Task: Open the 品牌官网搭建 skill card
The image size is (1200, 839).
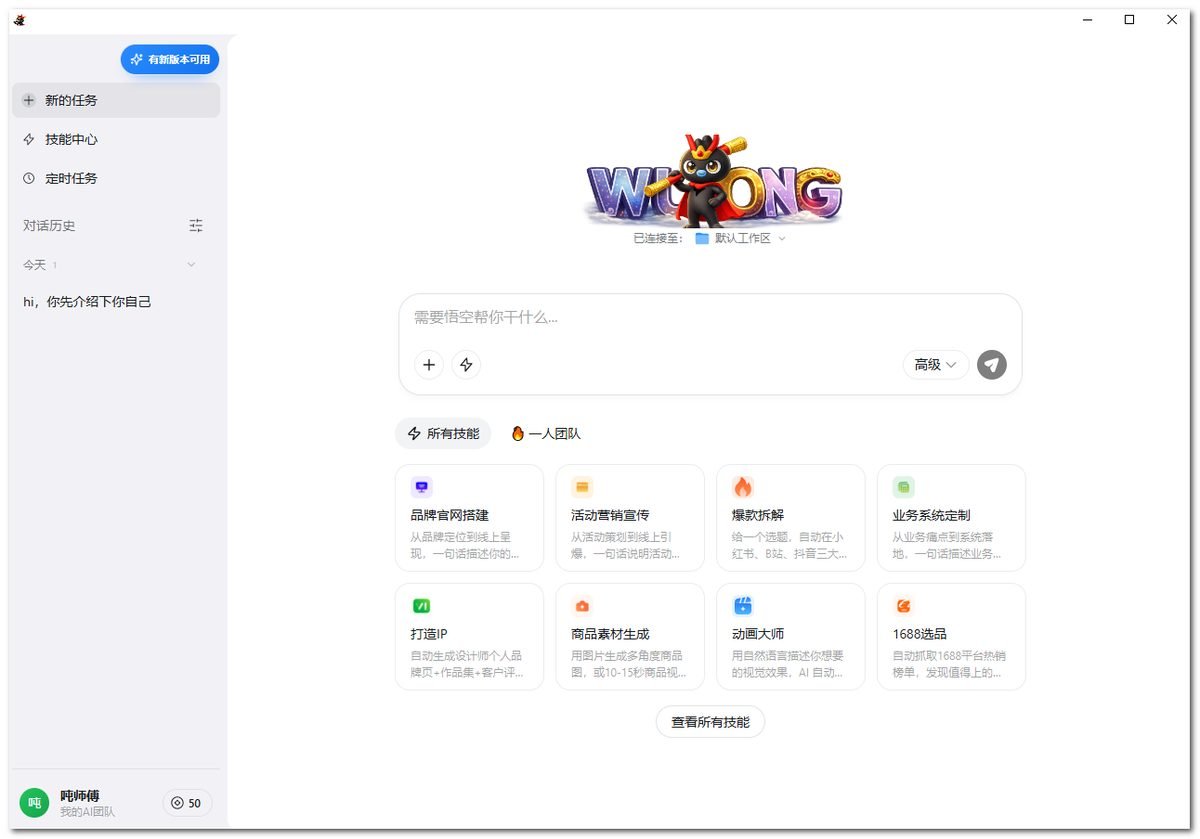Action: pos(470,518)
